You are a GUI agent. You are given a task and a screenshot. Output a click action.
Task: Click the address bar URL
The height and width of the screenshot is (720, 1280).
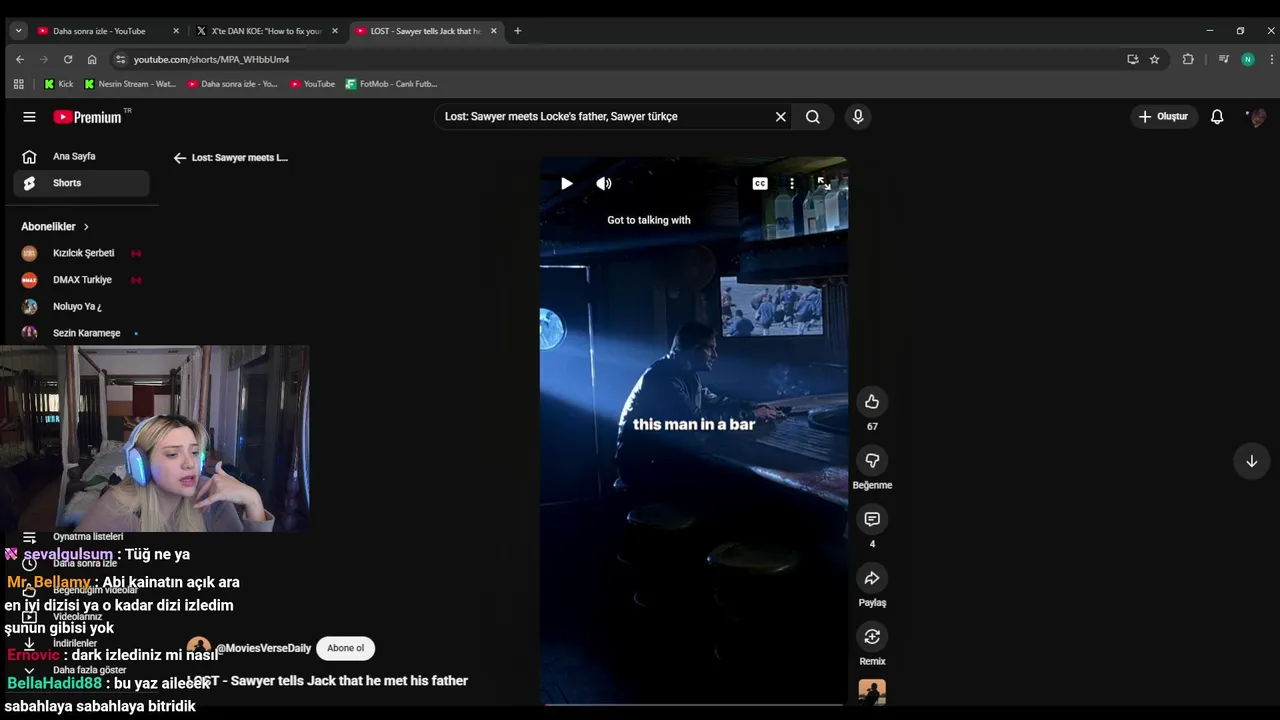pyautogui.click(x=211, y=60)
